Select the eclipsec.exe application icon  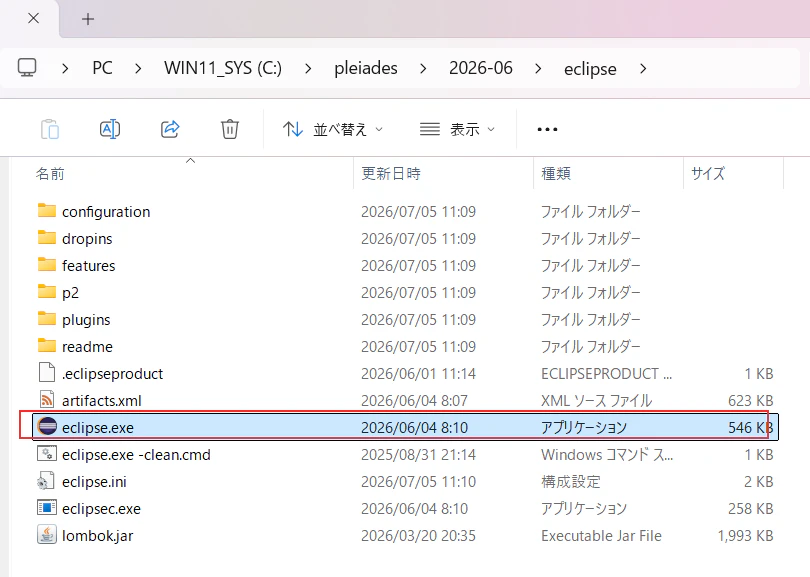(47, 508)
